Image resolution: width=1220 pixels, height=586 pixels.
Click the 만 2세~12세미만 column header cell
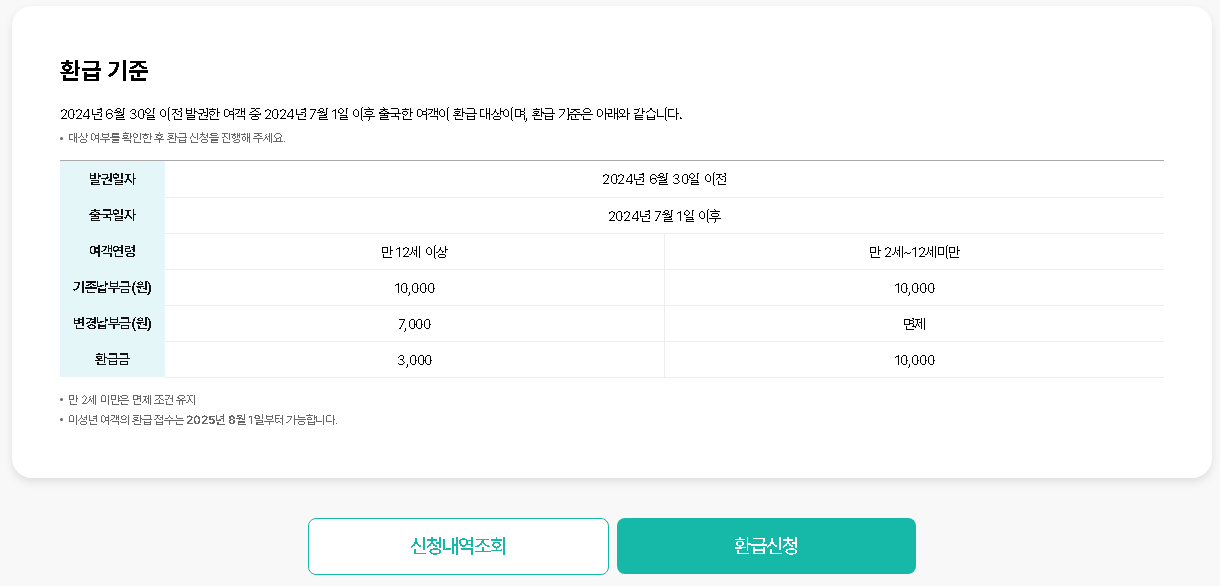click(913, 251)
